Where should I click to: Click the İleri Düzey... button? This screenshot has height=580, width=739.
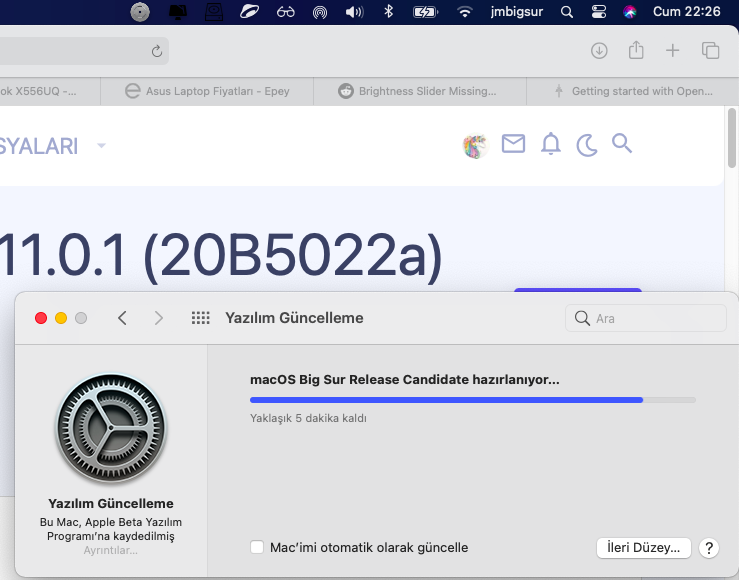643,548
